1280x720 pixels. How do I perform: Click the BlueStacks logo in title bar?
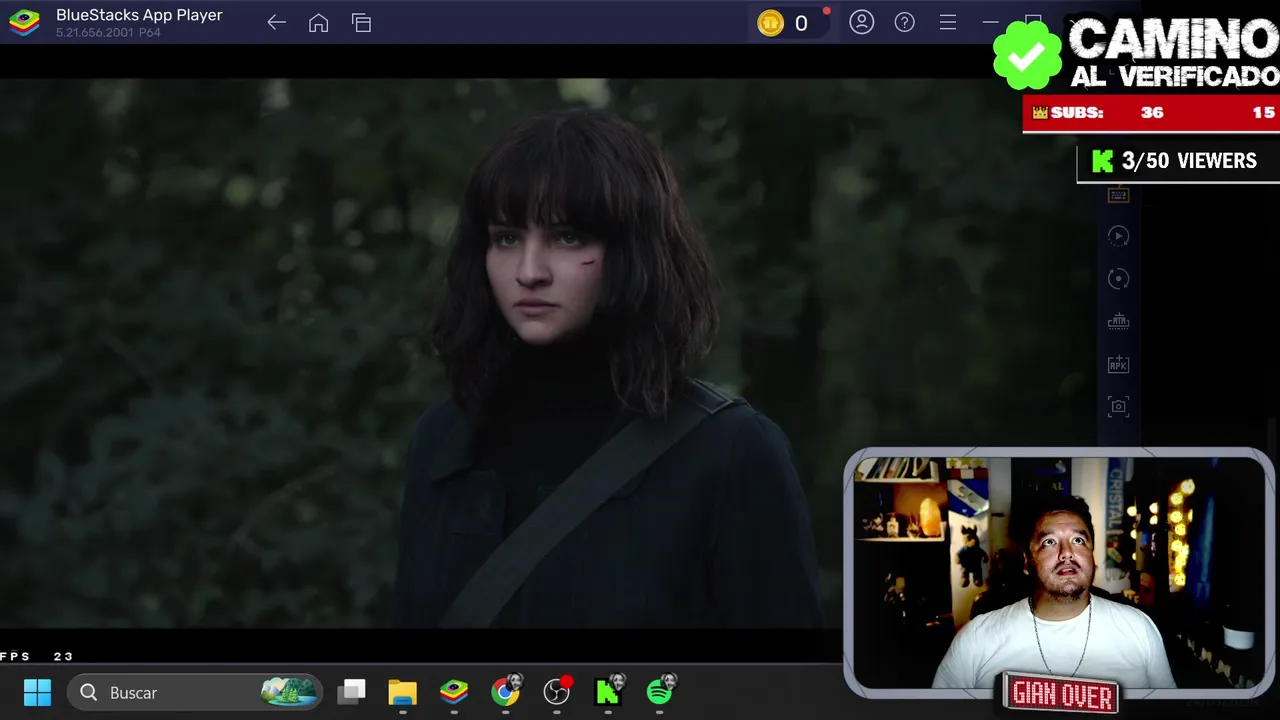(24, 23)
